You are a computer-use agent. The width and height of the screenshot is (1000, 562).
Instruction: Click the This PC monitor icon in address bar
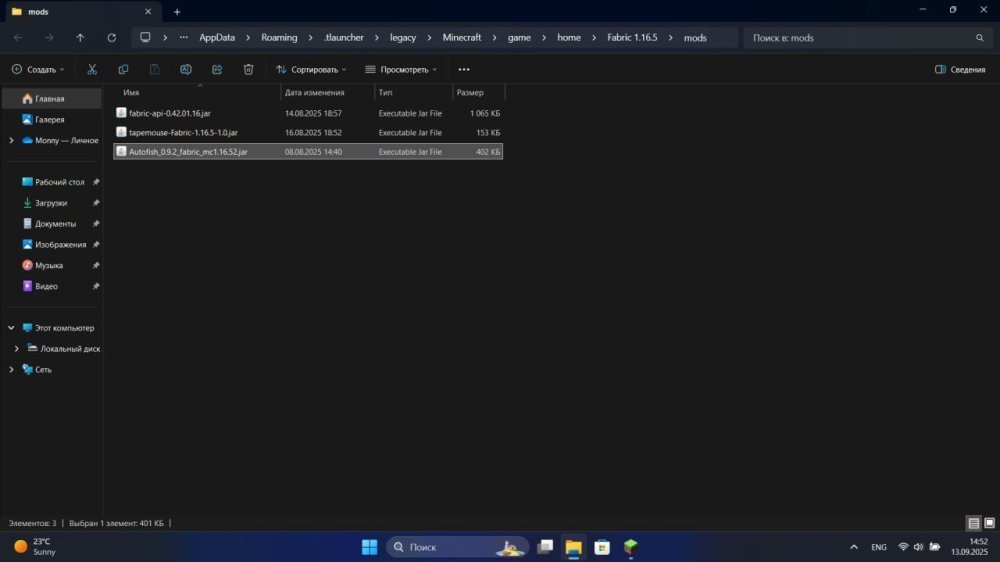click(145, 38)
